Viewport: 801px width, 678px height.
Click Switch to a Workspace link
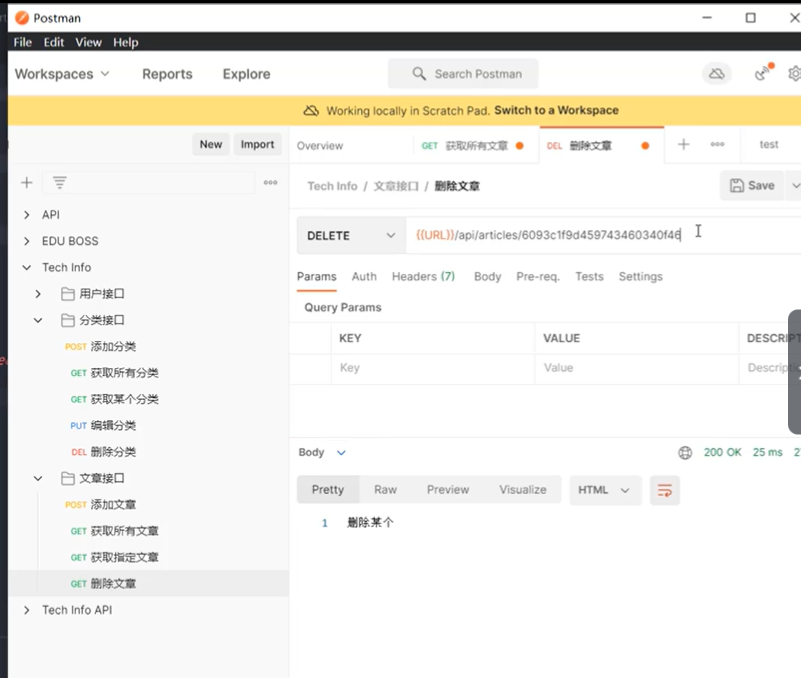[556, 110]
